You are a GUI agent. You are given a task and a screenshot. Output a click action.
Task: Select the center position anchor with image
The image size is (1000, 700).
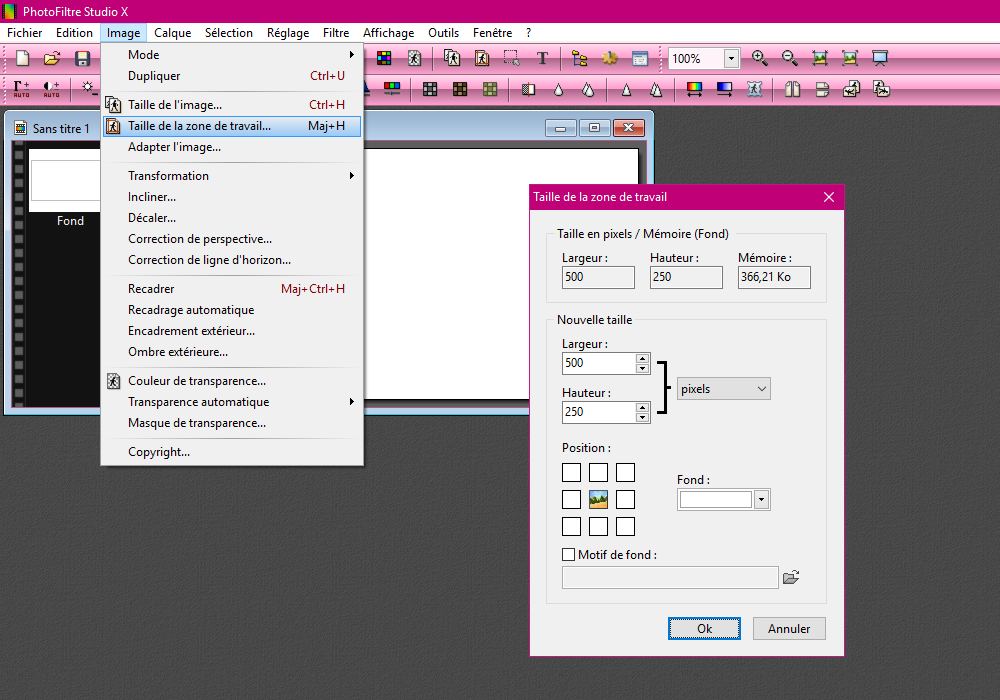[x=598, y=499]
